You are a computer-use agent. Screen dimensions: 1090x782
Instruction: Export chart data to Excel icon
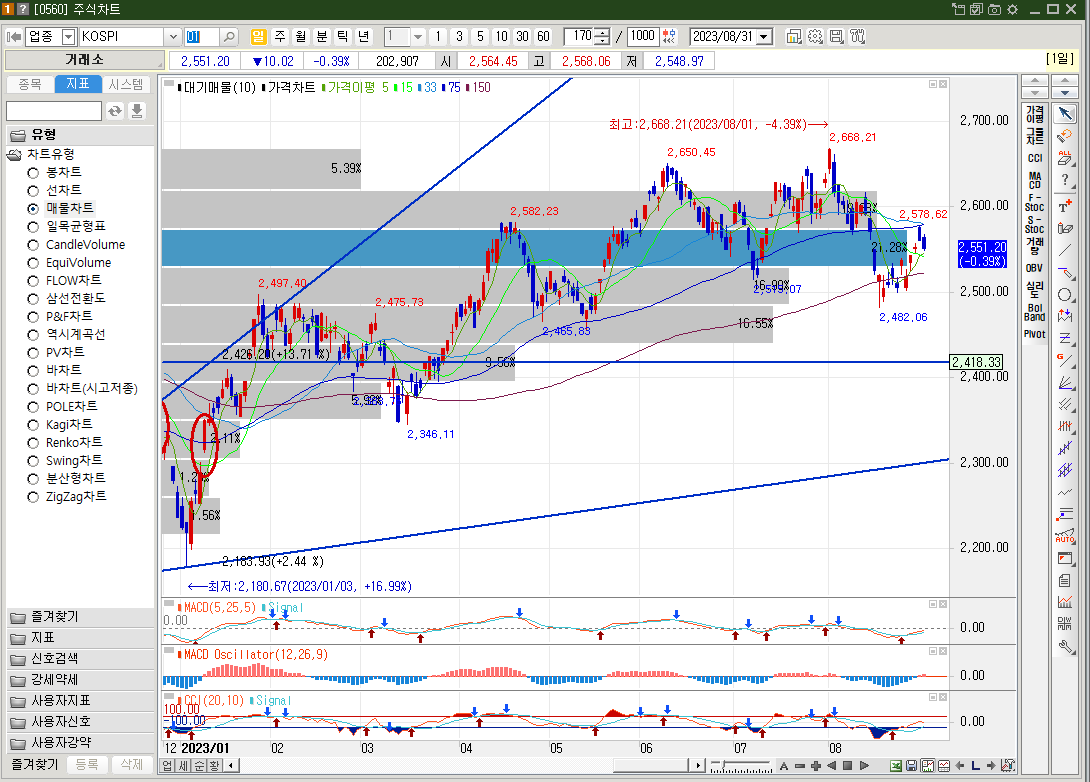[896, 766]
